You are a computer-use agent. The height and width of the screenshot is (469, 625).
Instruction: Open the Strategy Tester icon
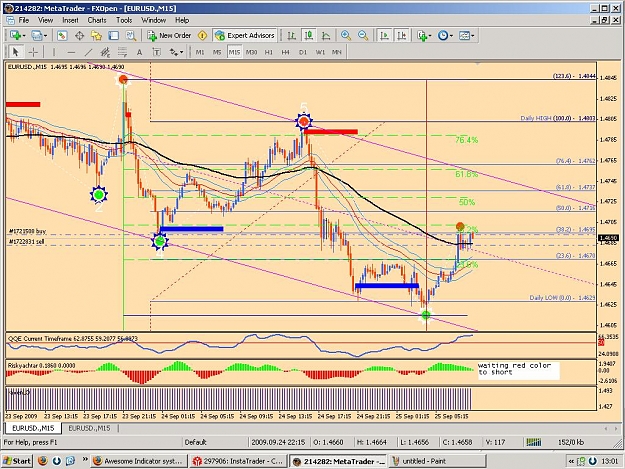[x=131, y=35]
